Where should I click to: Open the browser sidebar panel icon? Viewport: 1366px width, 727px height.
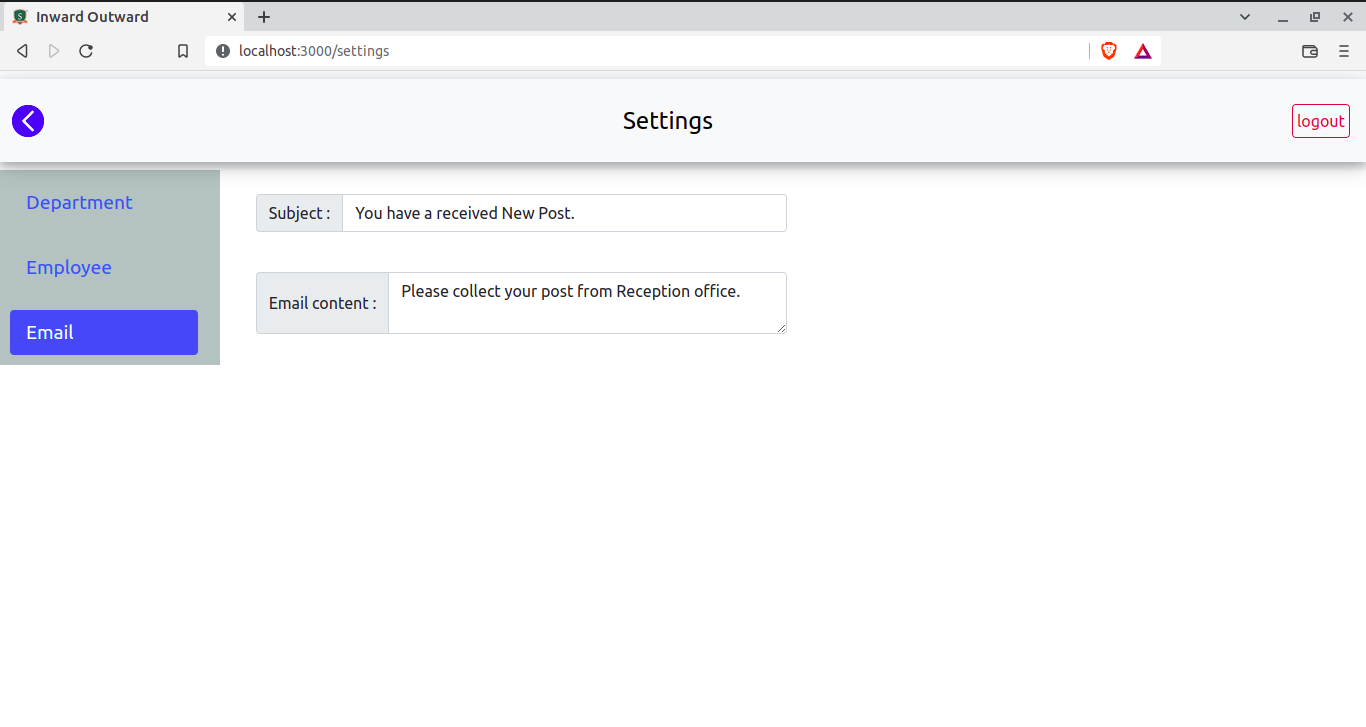[1310, 50]
